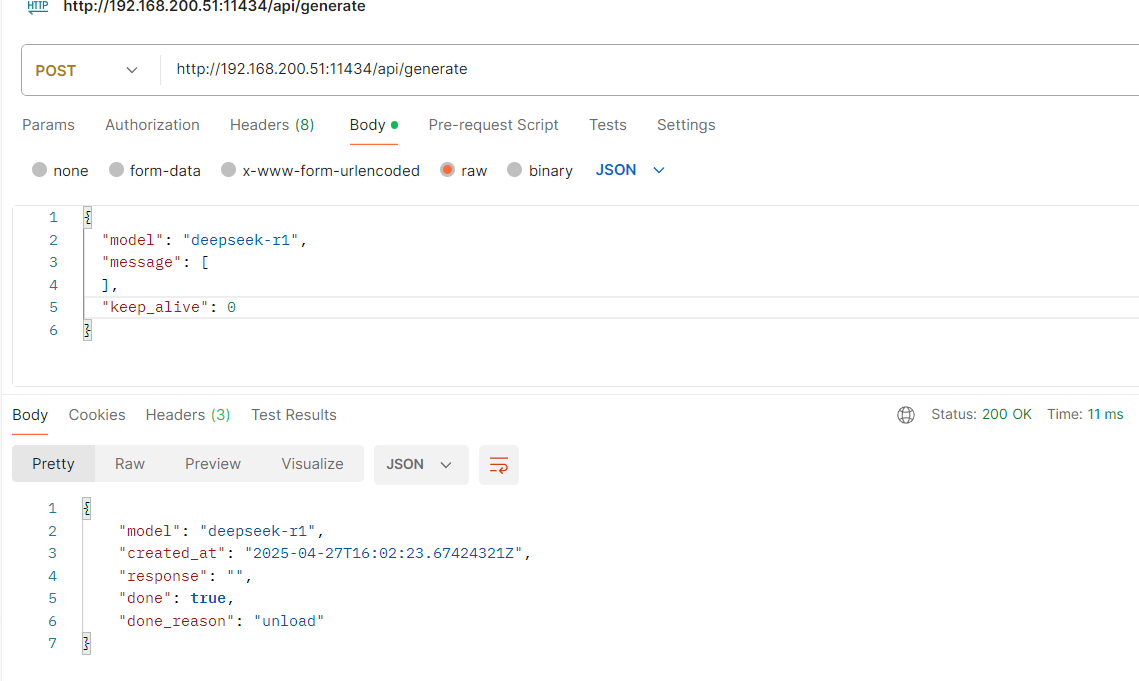Image resolution: width=1139 pixels, height=681 pixels.
Task: Open the response Cookies tab
Action: click(x=97, y=415)
